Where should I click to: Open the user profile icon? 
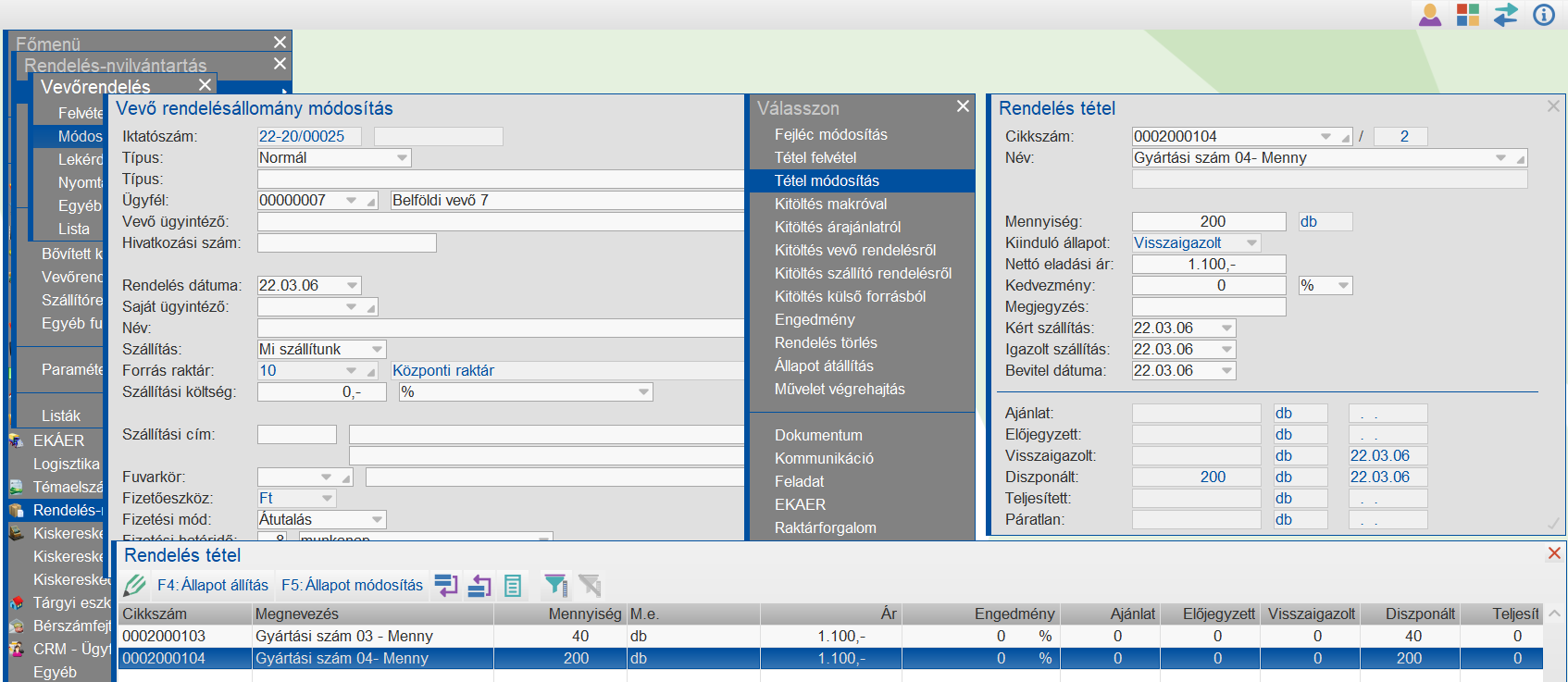click(1430, 15)
